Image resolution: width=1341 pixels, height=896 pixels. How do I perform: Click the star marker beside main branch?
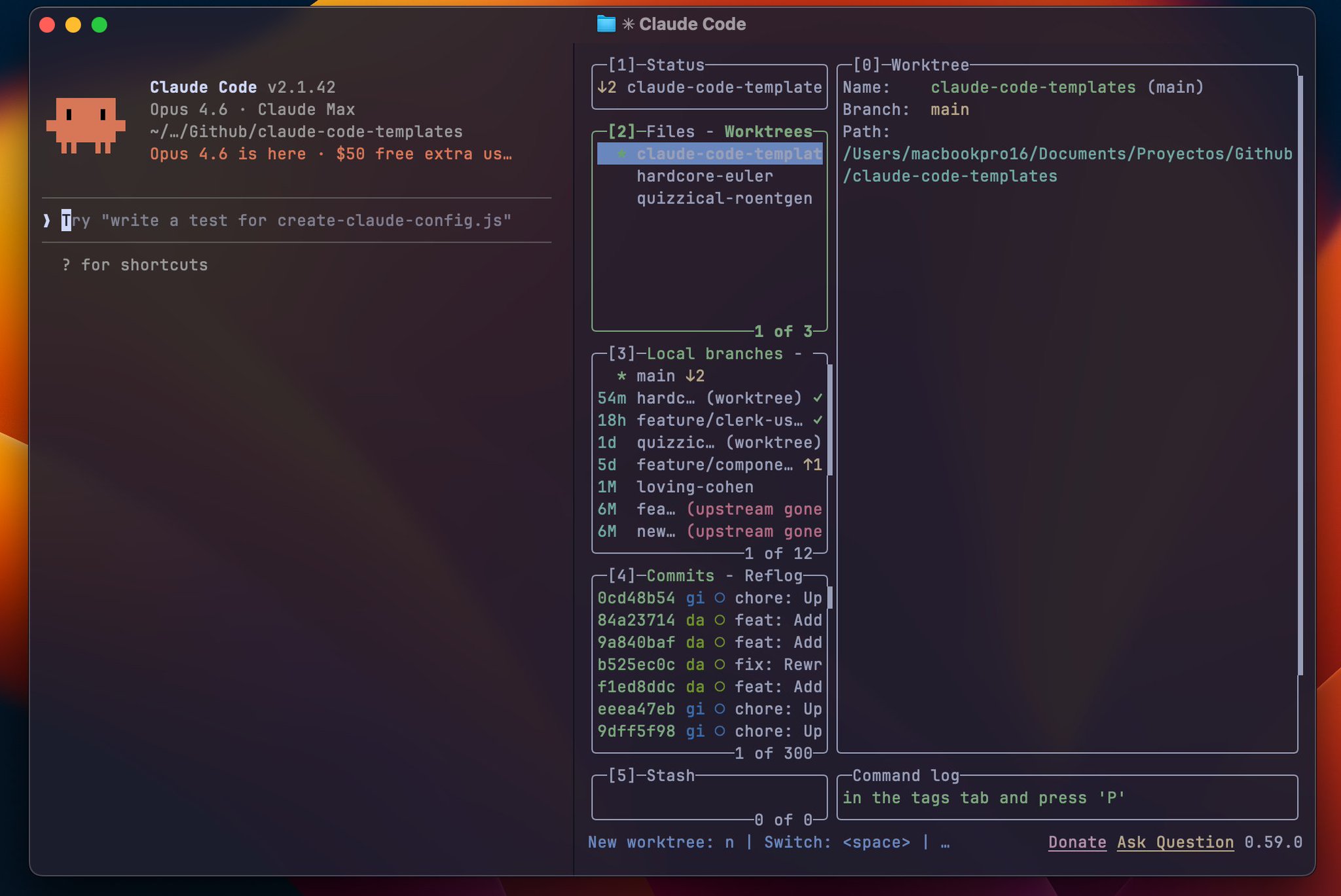click(x=621, y=376)
